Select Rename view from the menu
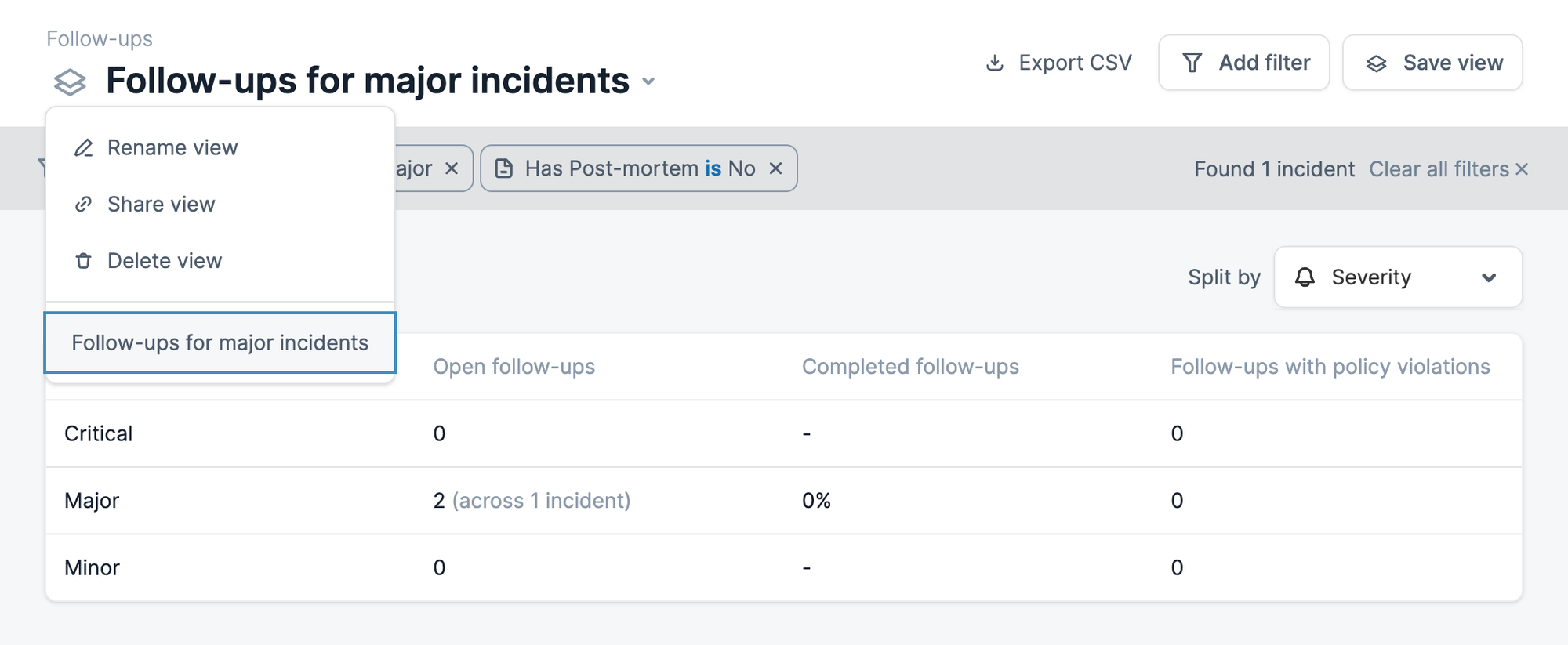Image resolution: width=1568 pixels, height=645 pixels. tap(172, 147)
